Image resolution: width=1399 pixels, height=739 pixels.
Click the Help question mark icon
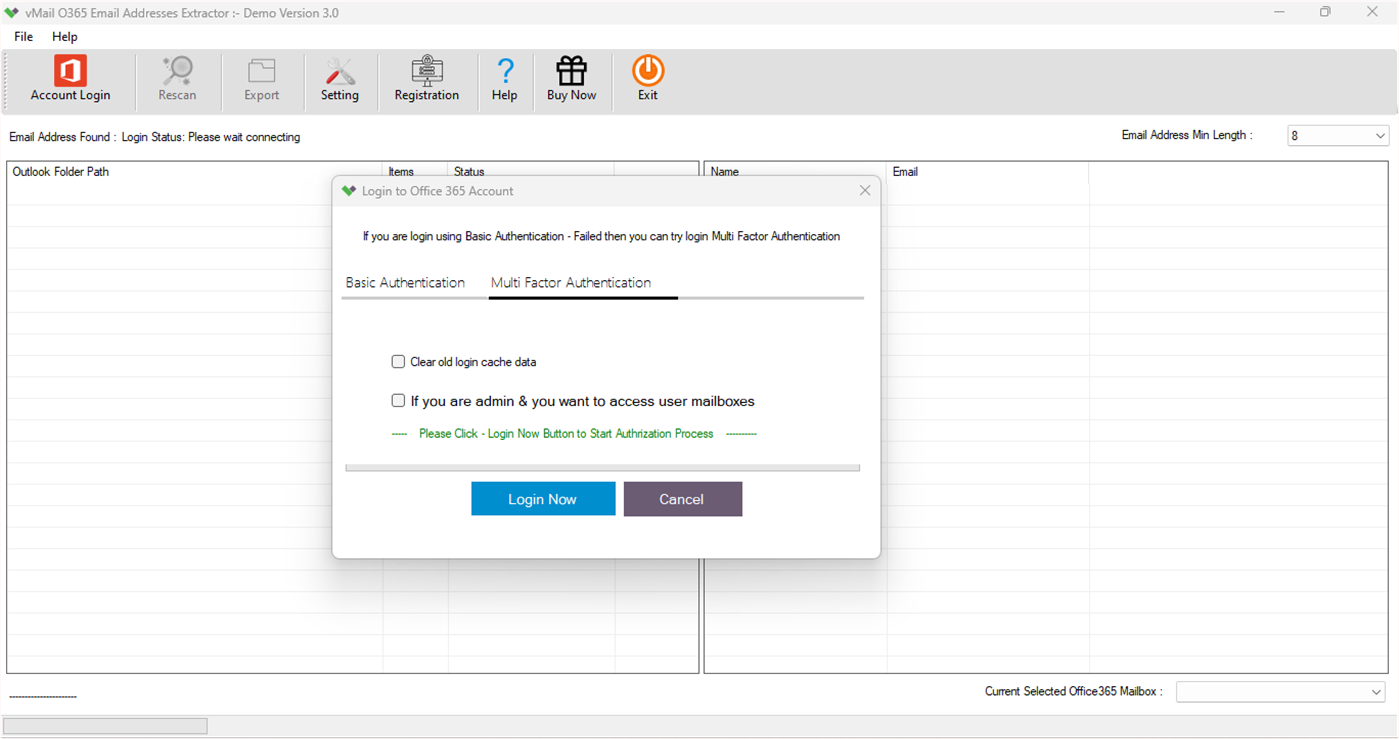pos(505,79)
